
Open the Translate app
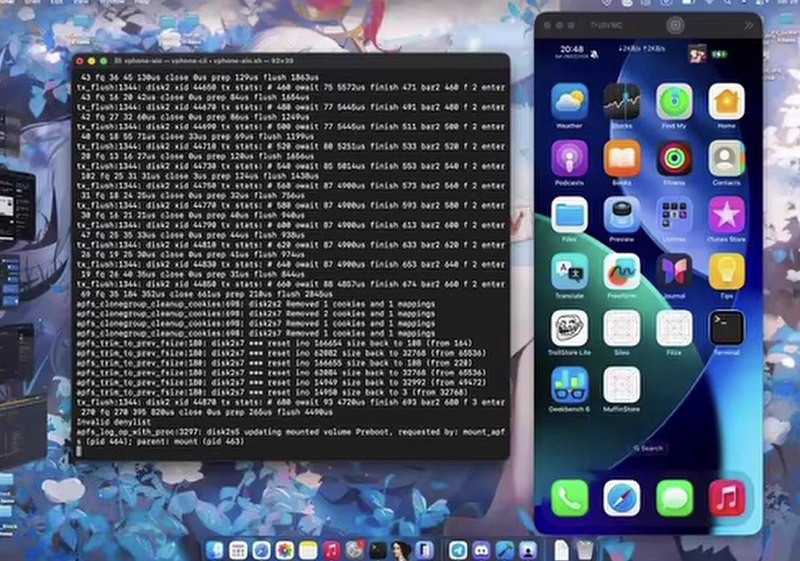click(569, 271)
